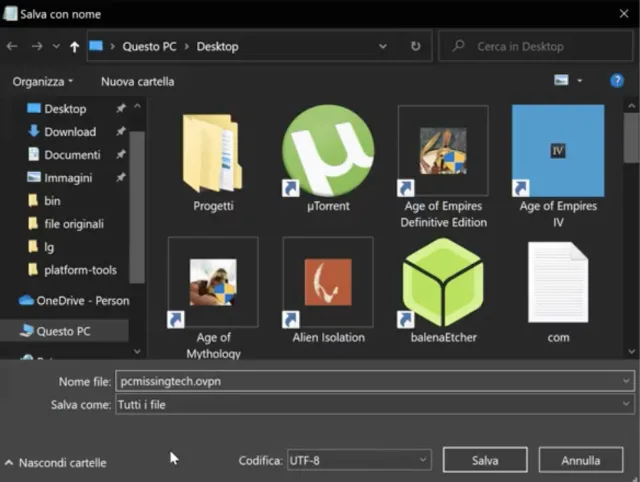Collapse folders with Nascondi cartelle
Image resolution: width=640 pixels, height=482 pixels.
point(55,463)
